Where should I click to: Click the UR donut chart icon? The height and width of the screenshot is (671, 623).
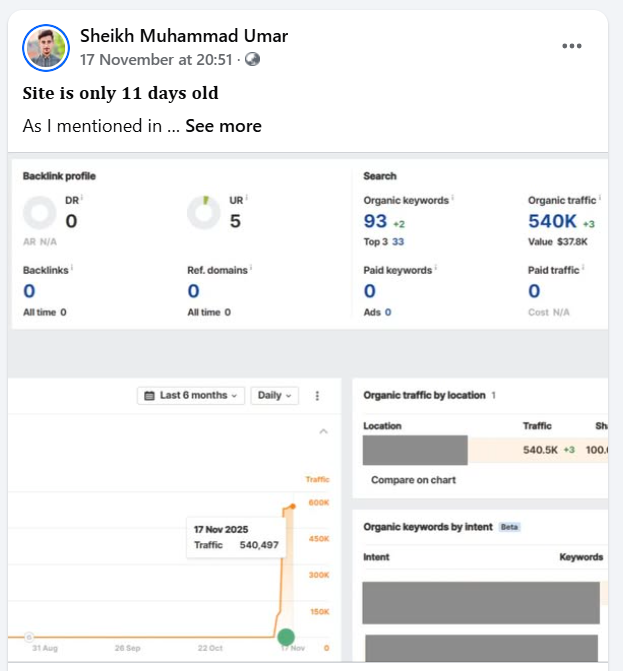[x=204, y=213]
